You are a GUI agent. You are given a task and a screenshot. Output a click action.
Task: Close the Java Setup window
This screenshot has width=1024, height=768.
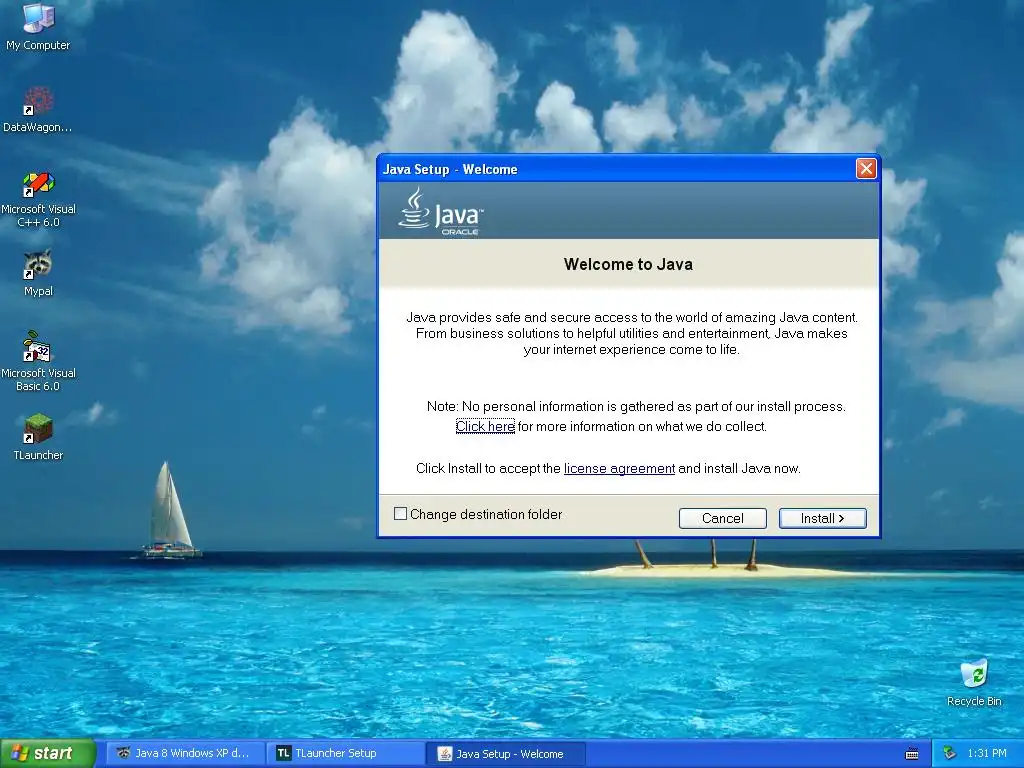coord(866,169)
